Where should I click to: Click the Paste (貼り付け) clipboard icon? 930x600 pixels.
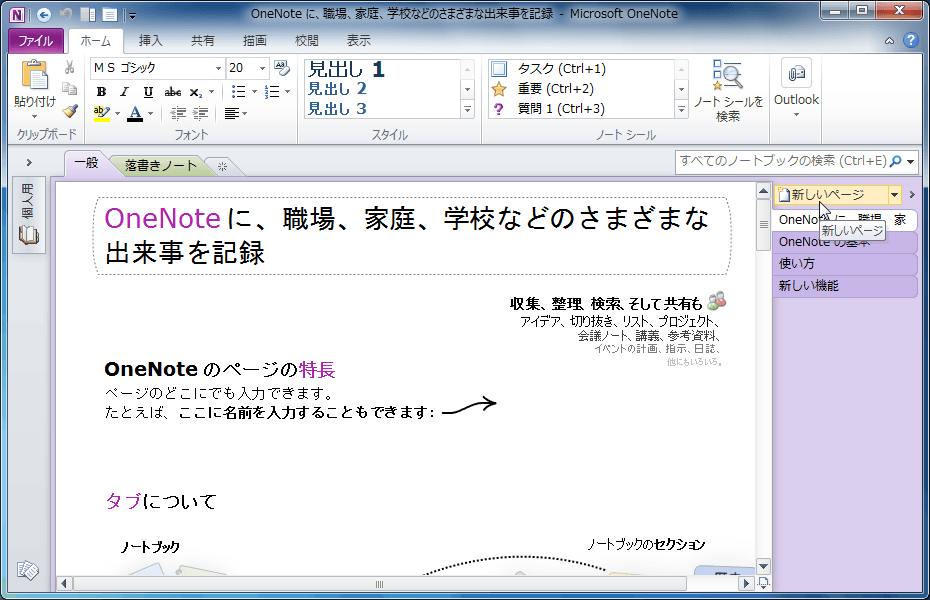[34, 76]
